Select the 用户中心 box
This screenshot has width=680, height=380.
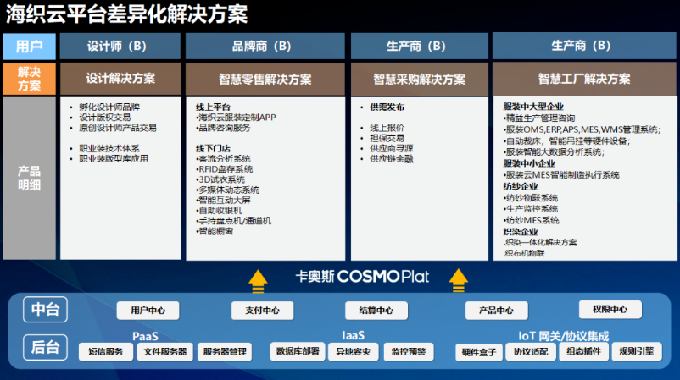pyautogui.click(x=148, y=311)
